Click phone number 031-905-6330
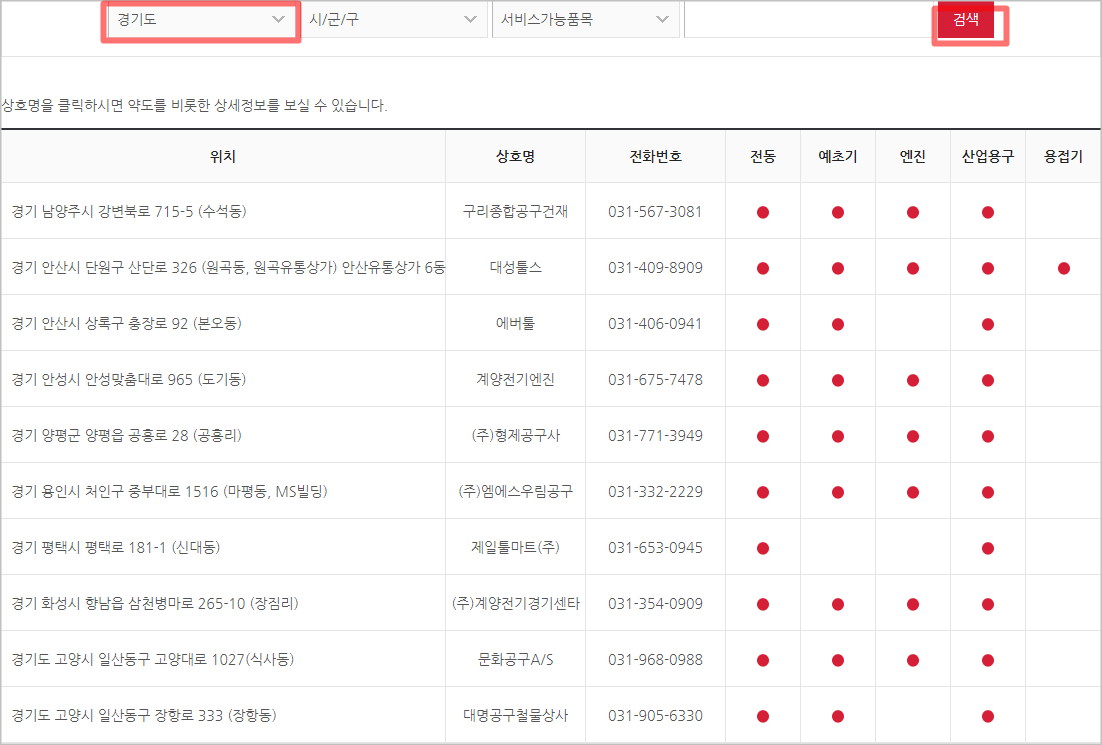 pyautogui.click(x=655, y=715)
